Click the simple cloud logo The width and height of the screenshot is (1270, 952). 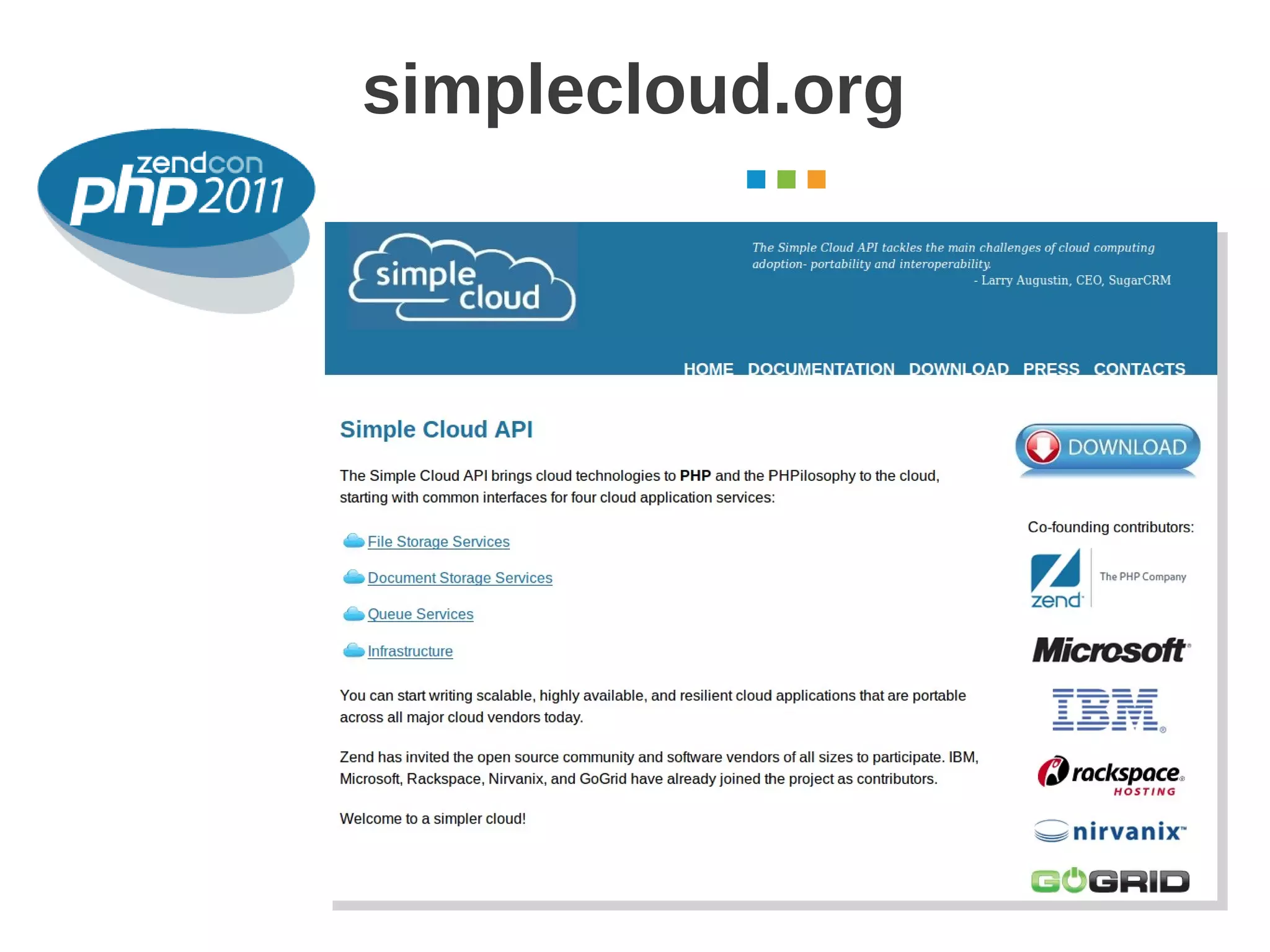pos(462,277)
